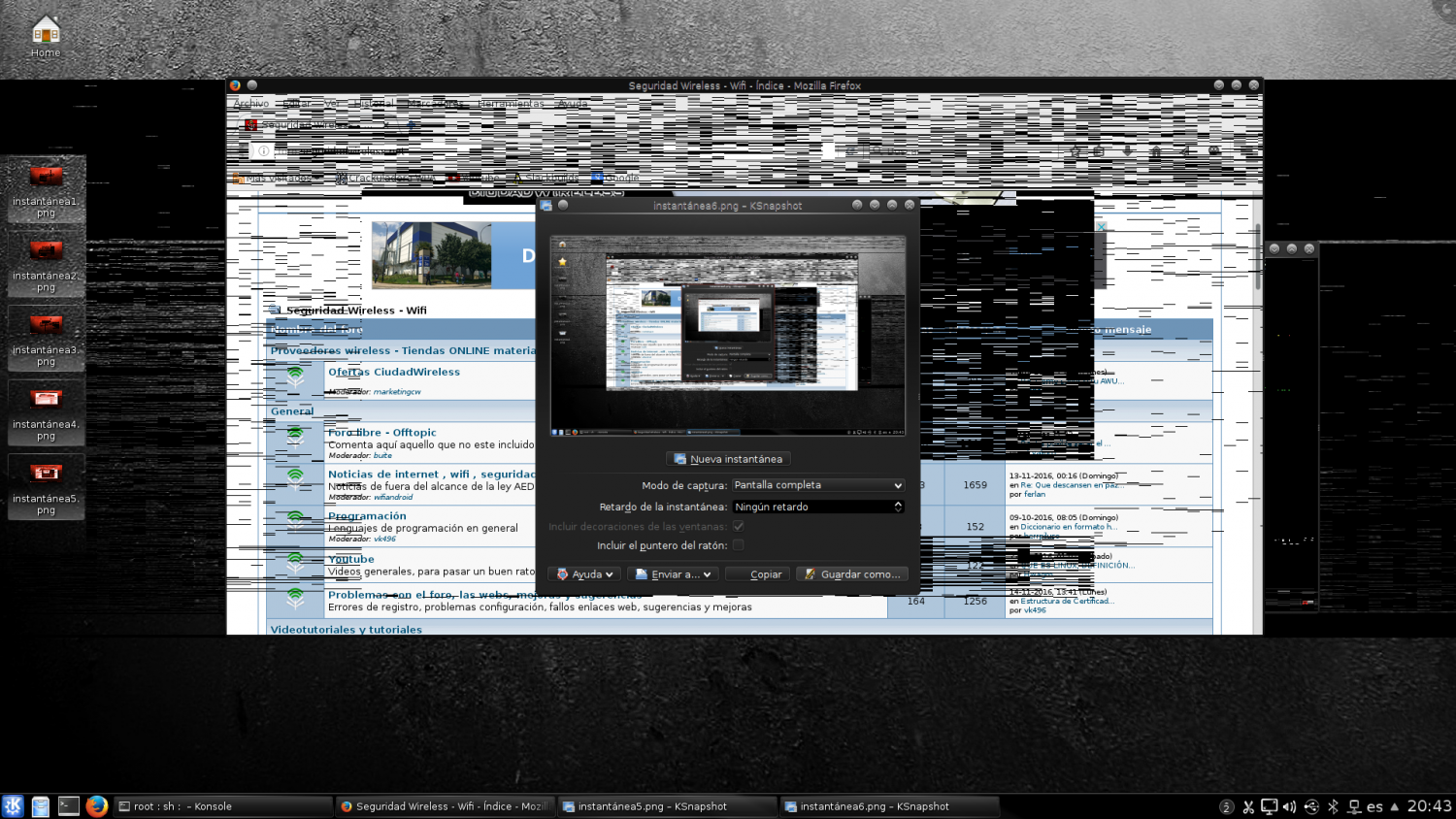Image resolution: width=1456 pixels, height=819 pixels.
Task: Click the Firefox downloads arrow icon
Action: point(1127,151)
